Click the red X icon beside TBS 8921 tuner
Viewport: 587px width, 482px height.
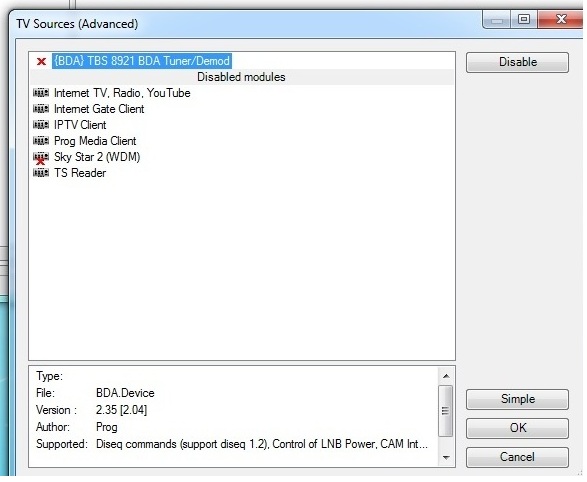coord(41,61)
